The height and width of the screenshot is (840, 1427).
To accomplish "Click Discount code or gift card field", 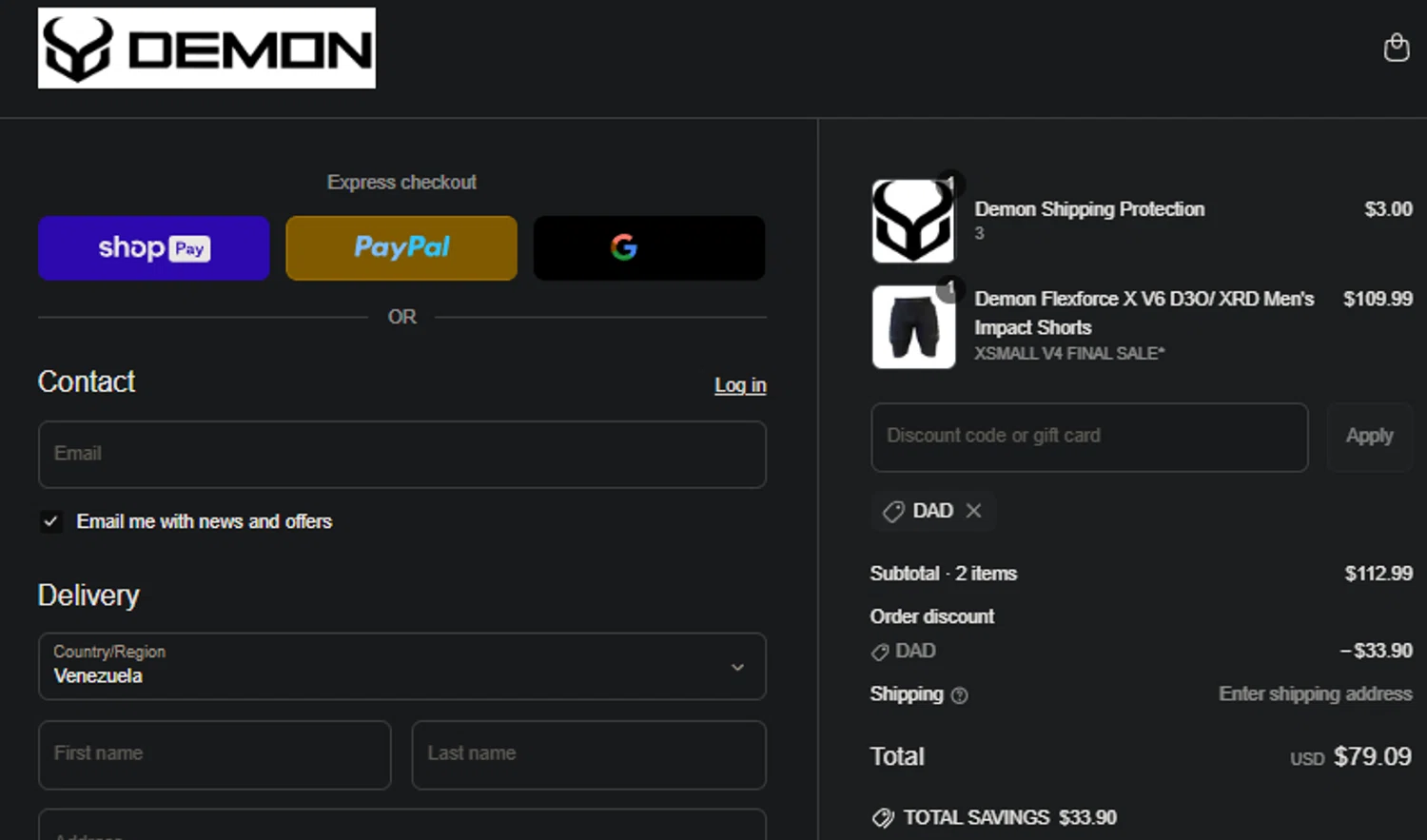I will coord(1089,437).
